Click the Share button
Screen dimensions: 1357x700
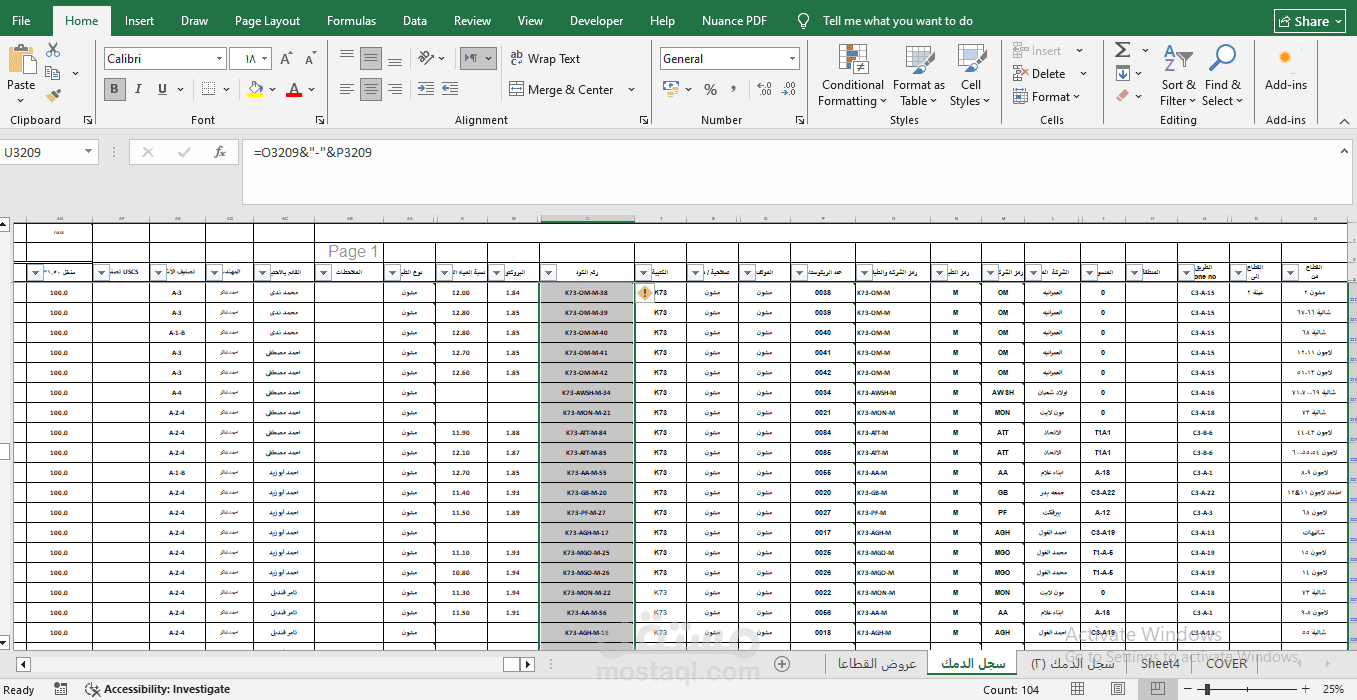coord(1310,21)
